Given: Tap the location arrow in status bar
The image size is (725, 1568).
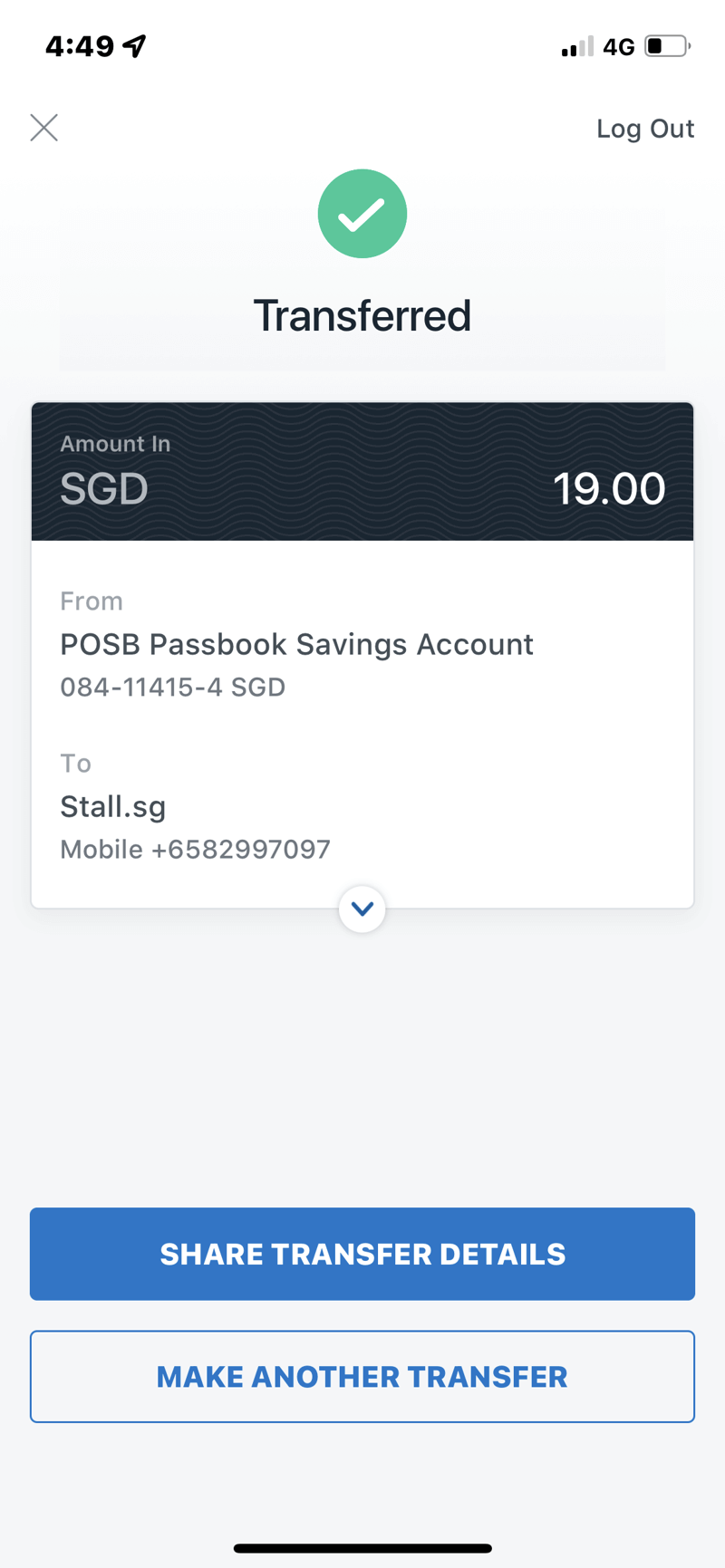Looking at the screenshot, I should click(x=135, y=45).
